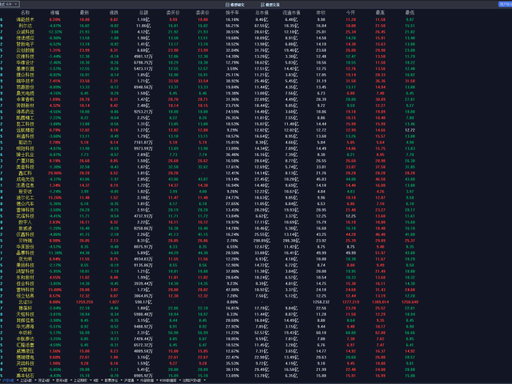Click the icon beside the first top-center label
Screen dimensions: 512x384
[227, 5]
